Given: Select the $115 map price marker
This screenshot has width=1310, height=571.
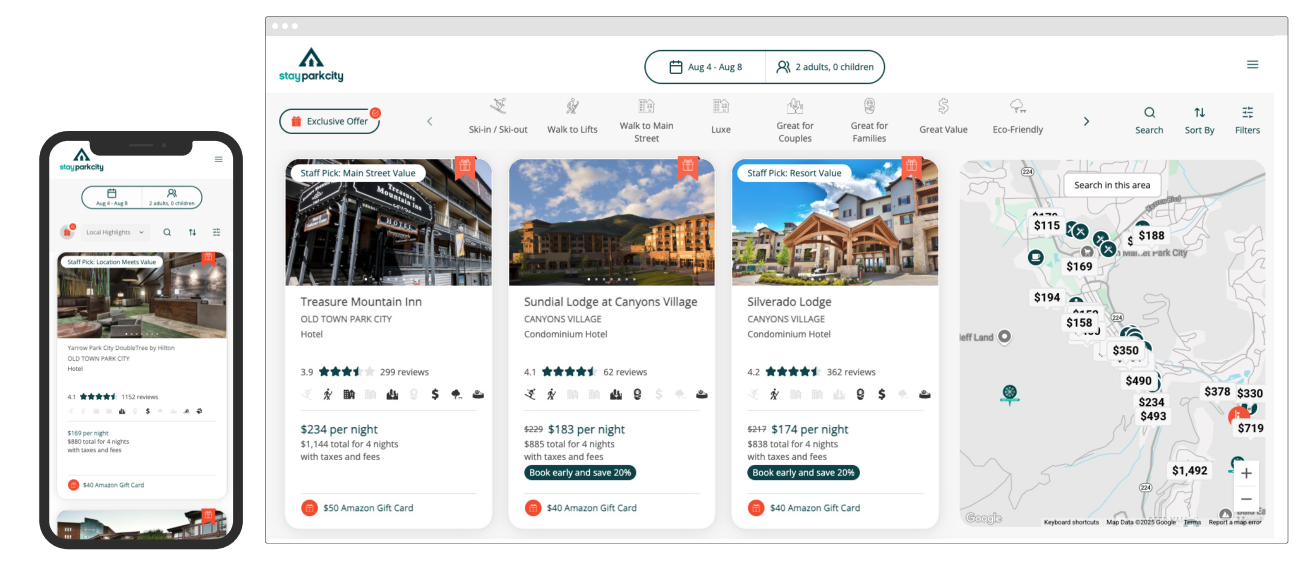Looking at the screenshot, I should [1046, 226].
